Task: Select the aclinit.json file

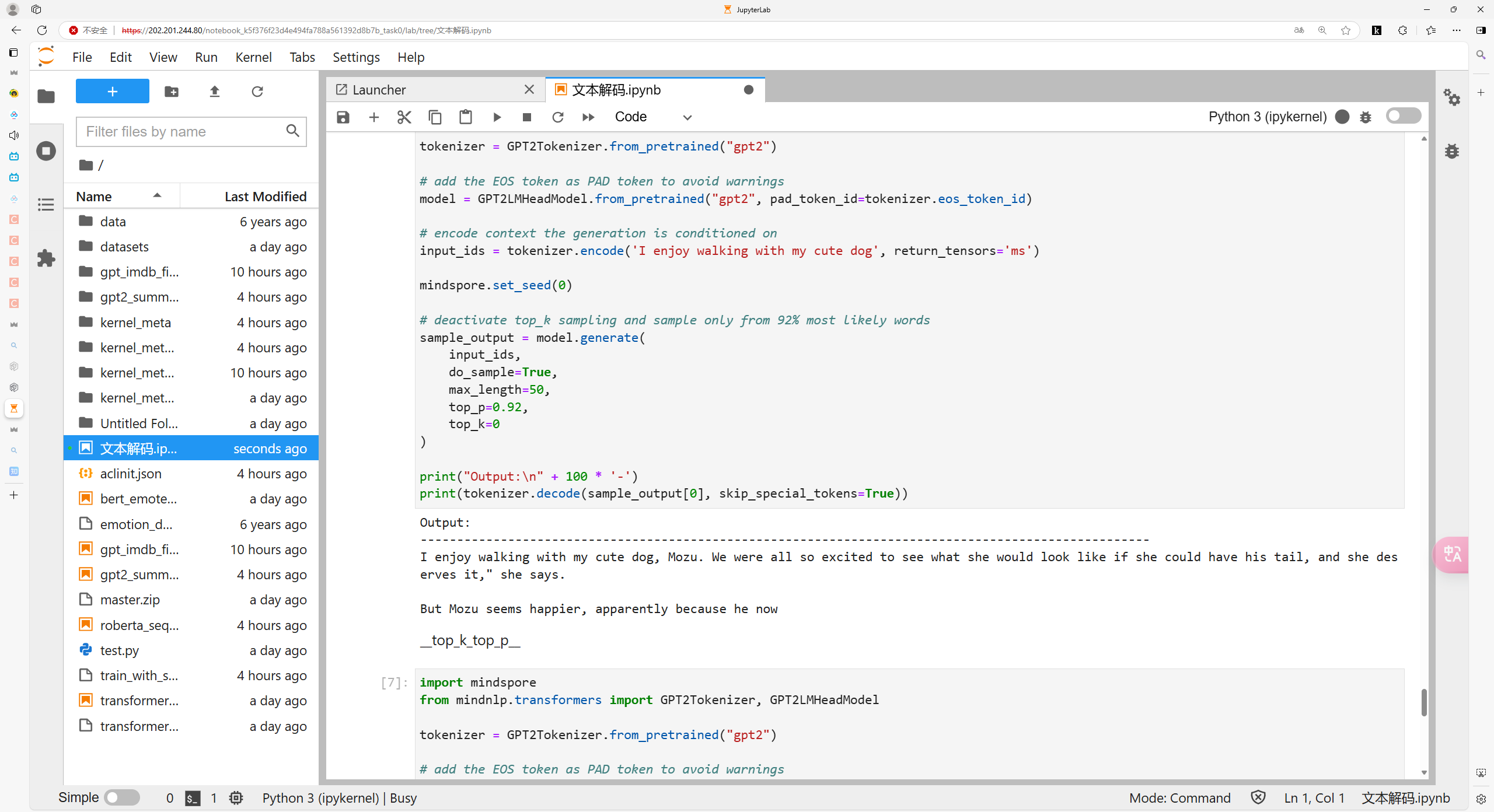Action: tap(191, 474)
